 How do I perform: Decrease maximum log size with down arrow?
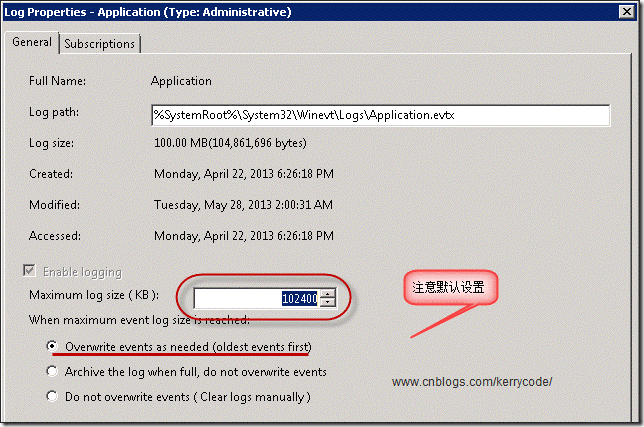(x=328, y=303)
